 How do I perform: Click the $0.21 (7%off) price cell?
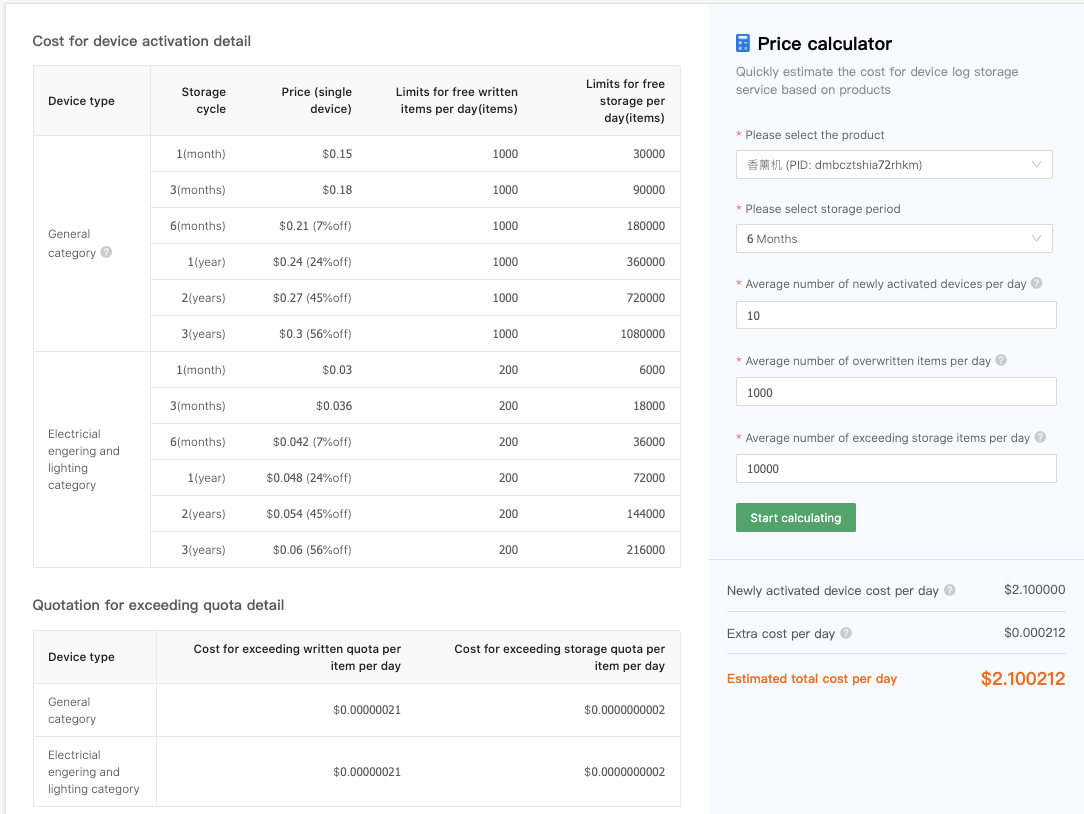[315, 225]
